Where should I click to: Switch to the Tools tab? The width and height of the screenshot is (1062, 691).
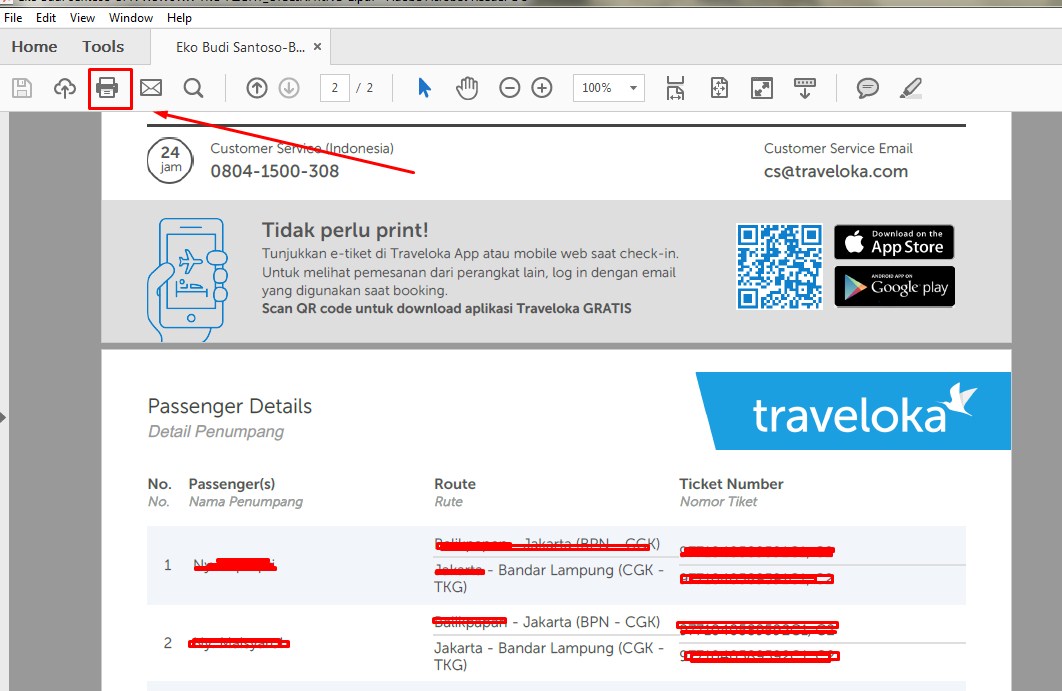point(103,47)
